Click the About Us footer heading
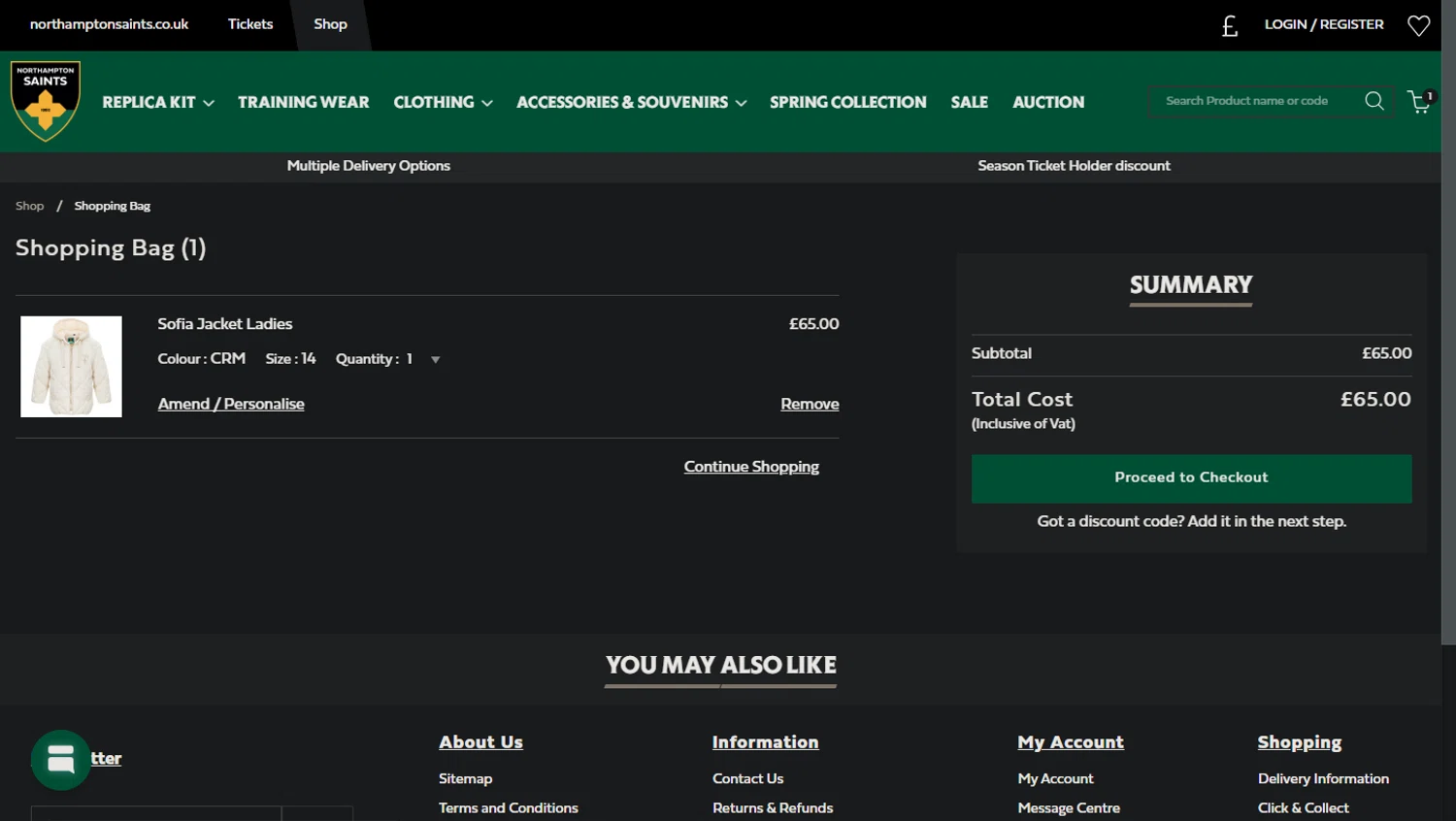The width and height of the screenshot is (1456, 821). (x=480, y=742)
